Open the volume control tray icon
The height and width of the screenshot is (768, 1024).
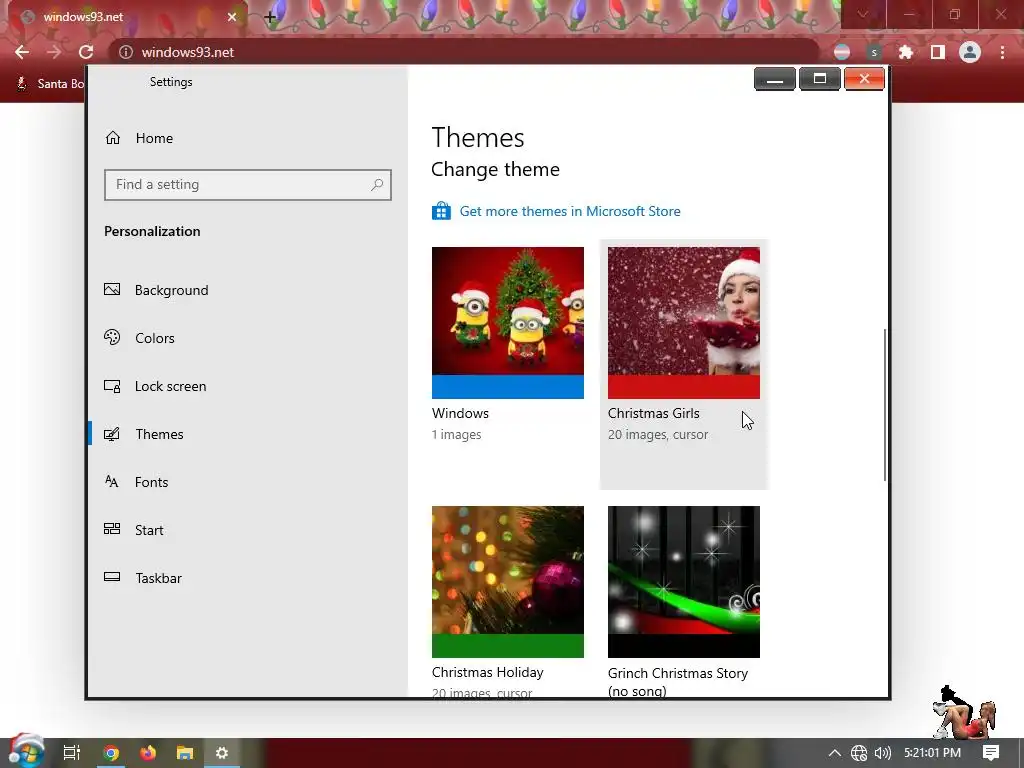pyautogui.click(x=882, y=753)
